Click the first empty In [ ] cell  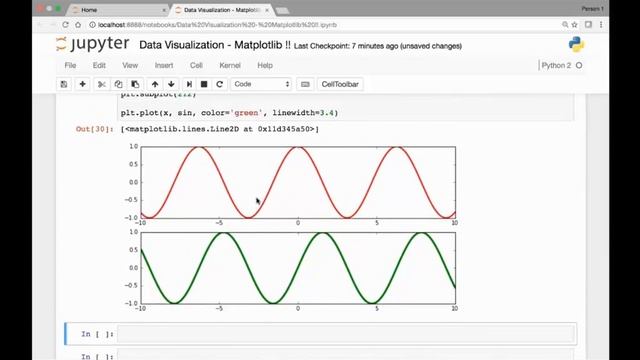pos(346,334)
